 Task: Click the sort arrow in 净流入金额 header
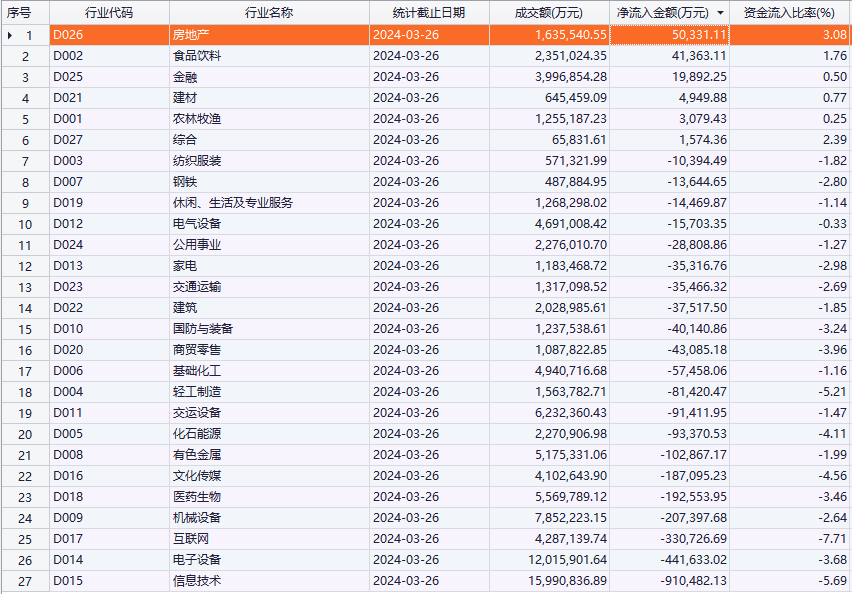pos(720,13)
